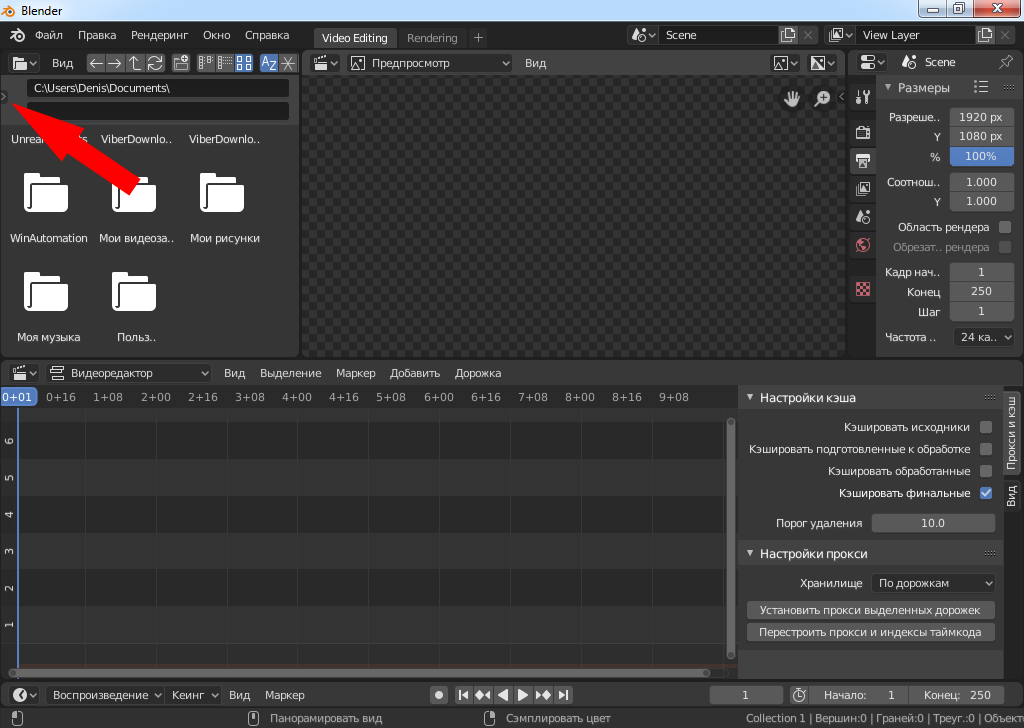Open the View Layer properties tab icon
This screenshot has height=728, width=1024.
pos(862,188)
